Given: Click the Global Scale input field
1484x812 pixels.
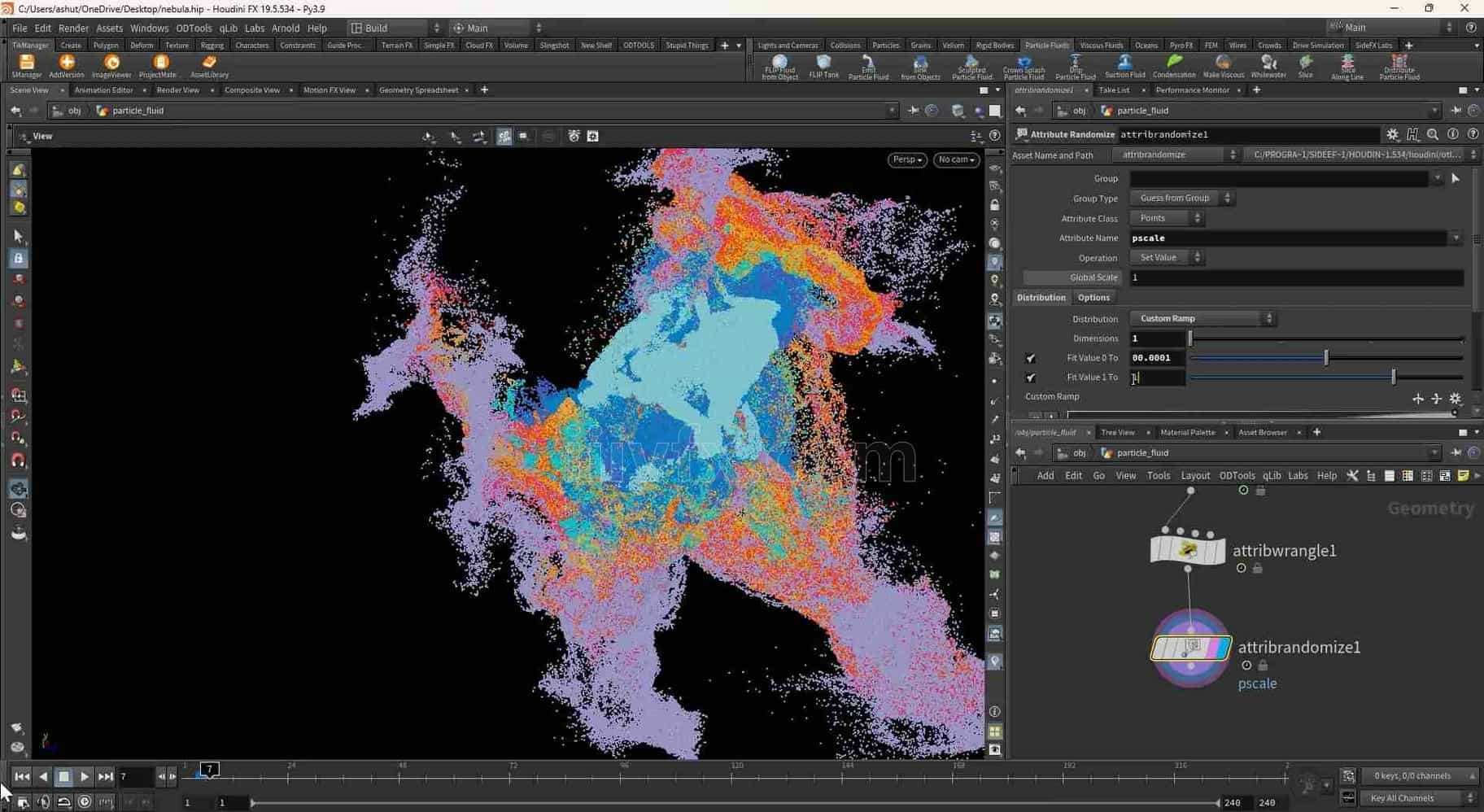Looking at the screenshot, I should tap(1296, 277).
